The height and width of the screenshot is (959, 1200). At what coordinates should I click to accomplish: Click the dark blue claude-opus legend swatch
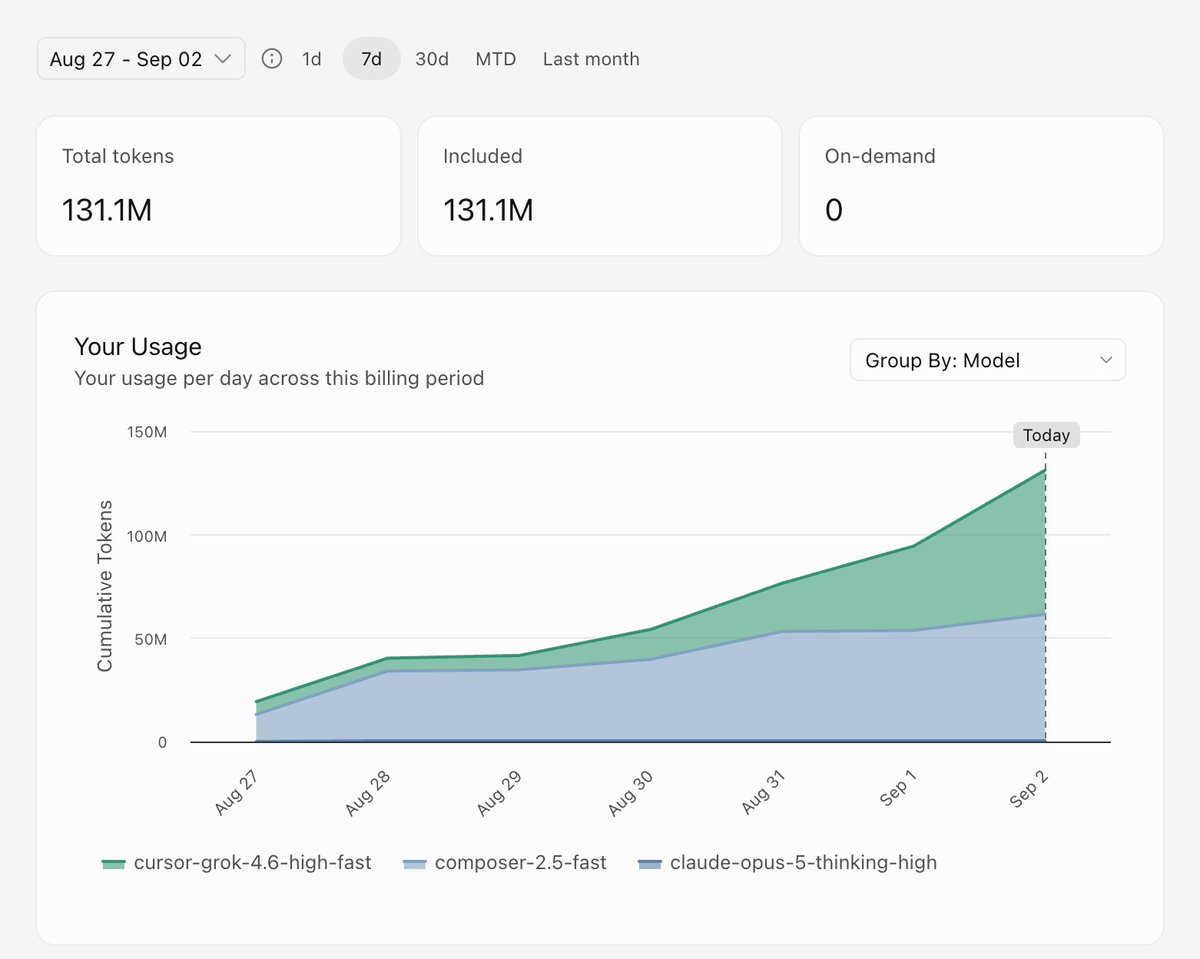coord(650,863)
